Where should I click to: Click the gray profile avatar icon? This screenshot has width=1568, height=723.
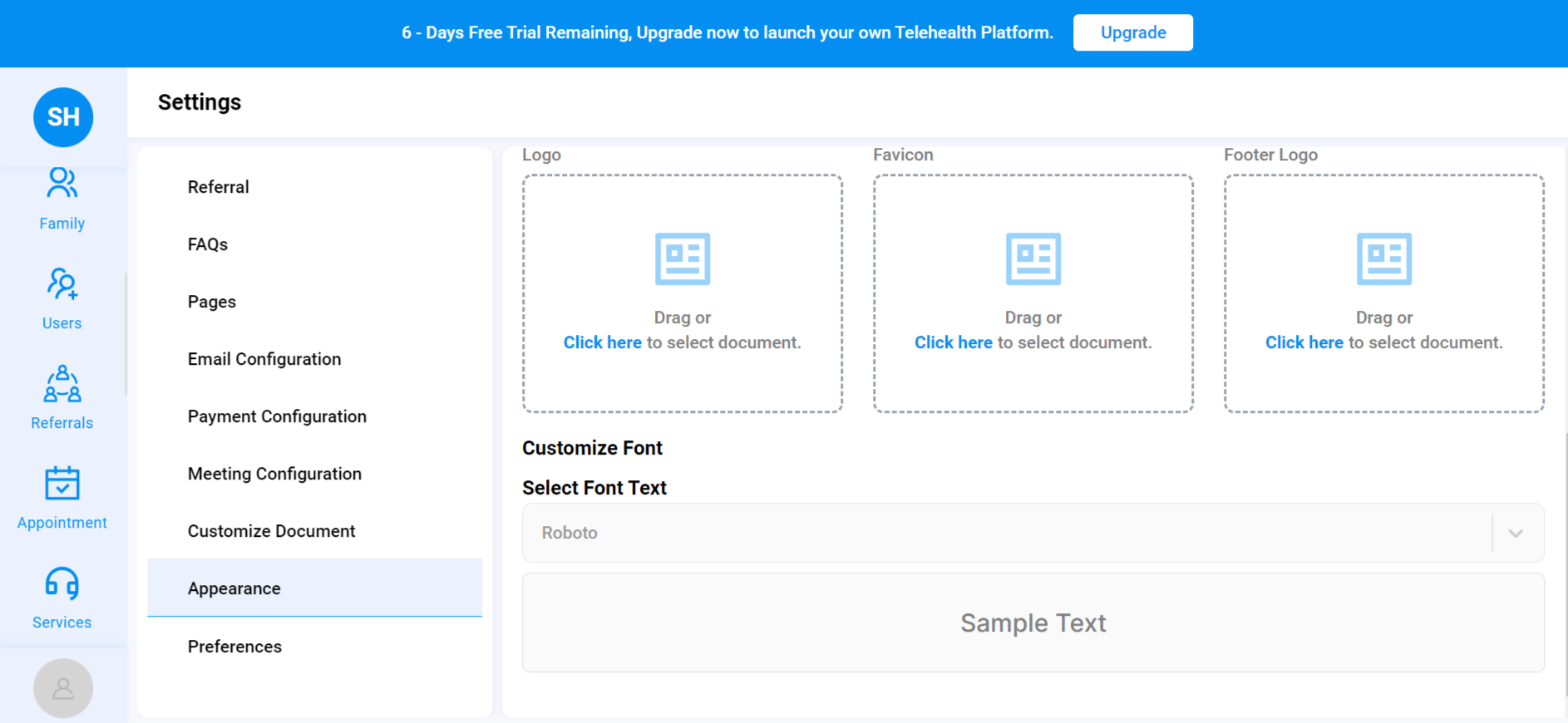point(63,688)
